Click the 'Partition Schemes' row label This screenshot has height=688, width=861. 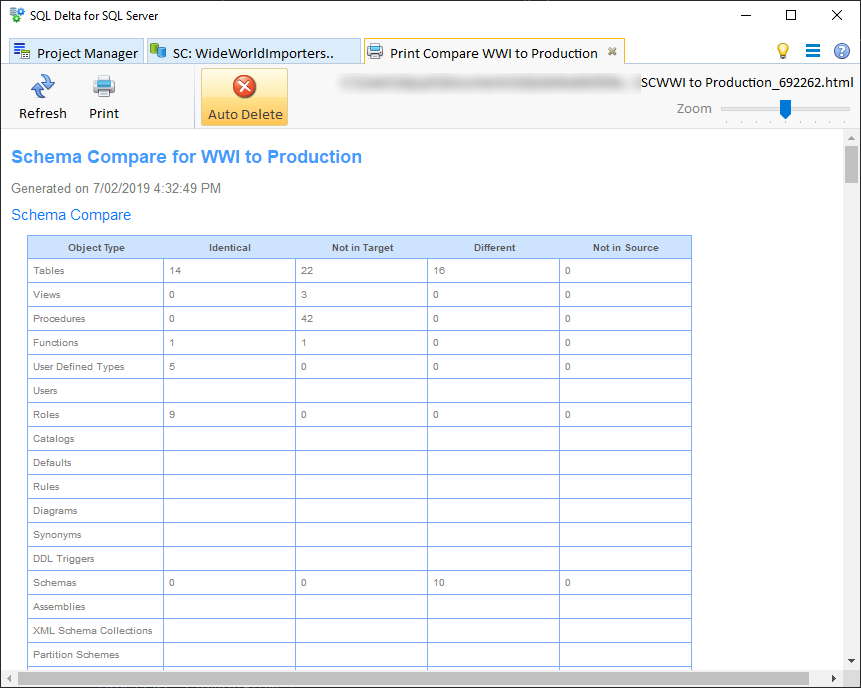tap(76, 655)
